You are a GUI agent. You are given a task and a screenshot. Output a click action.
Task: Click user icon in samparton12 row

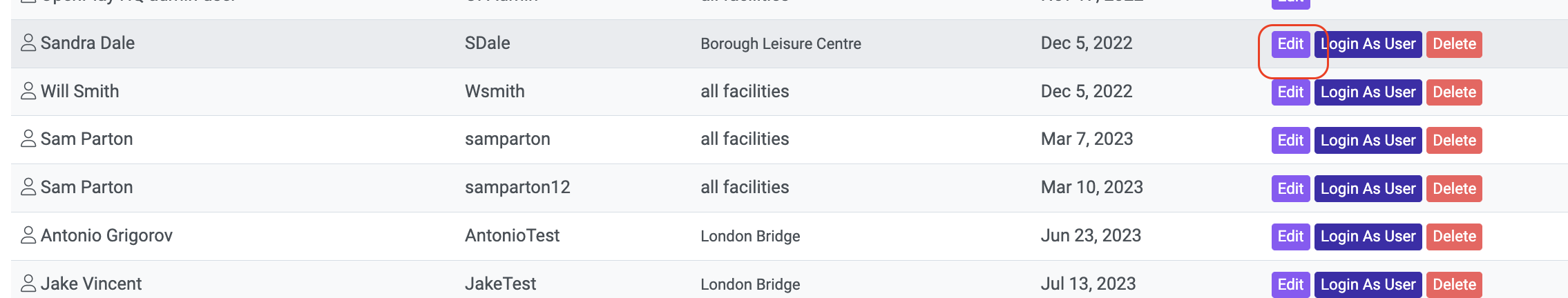coord(28,187)
